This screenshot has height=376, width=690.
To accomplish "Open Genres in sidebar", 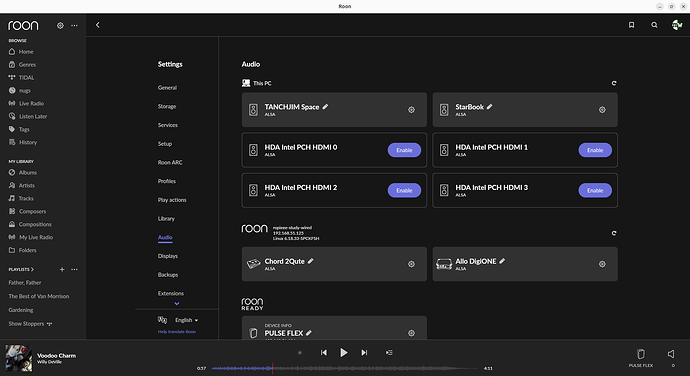I will click(22, 65).
